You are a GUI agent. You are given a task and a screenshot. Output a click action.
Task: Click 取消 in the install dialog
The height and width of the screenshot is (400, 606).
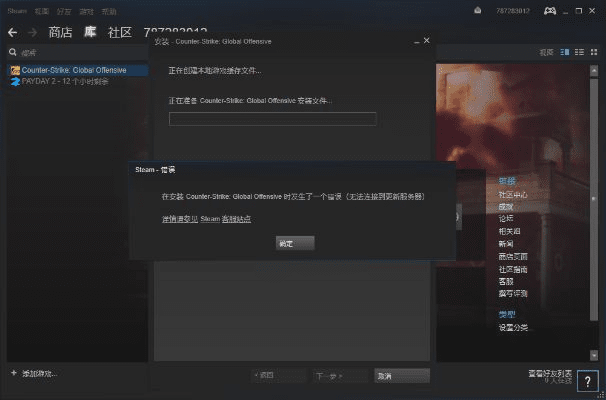click(x=402, y=376)
